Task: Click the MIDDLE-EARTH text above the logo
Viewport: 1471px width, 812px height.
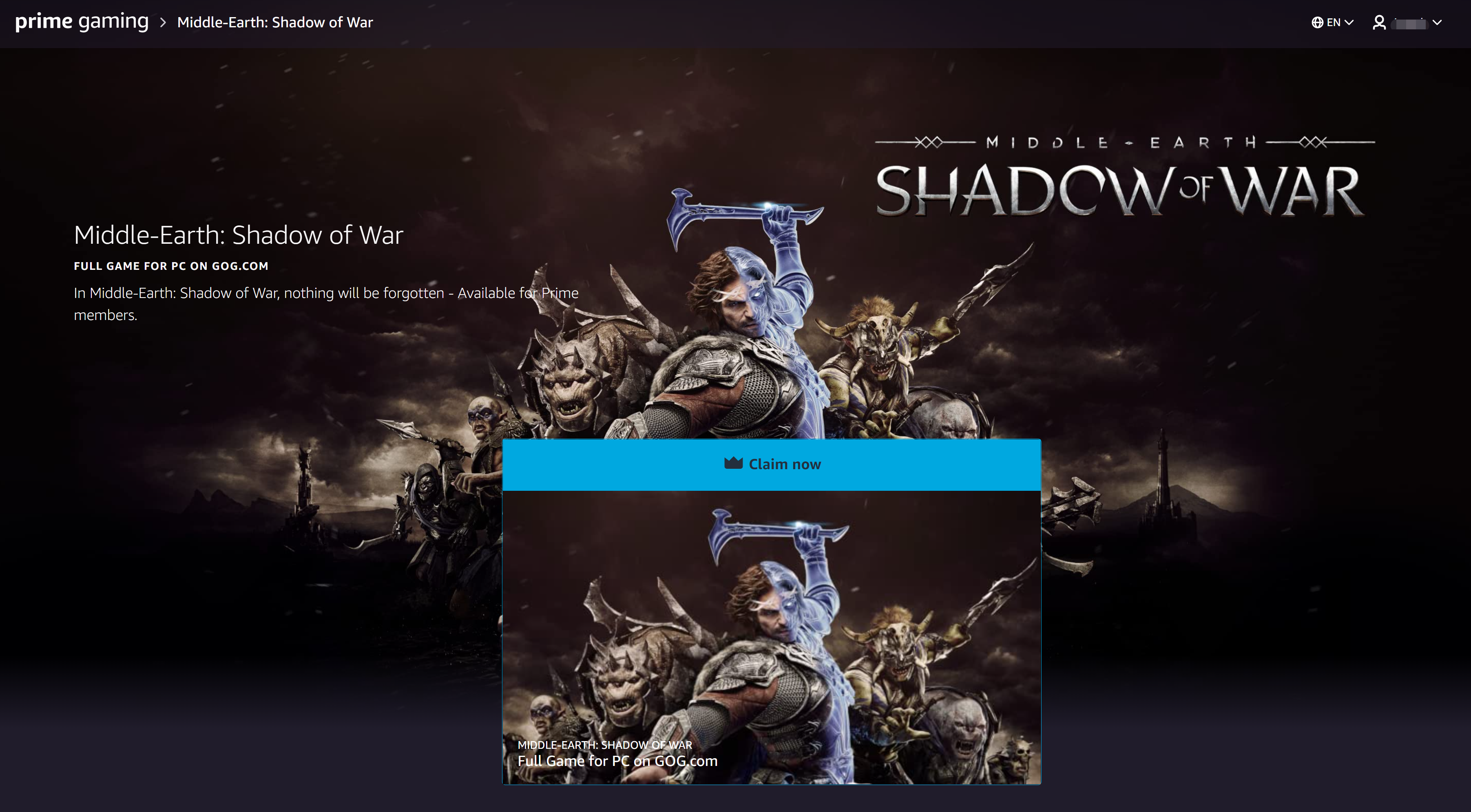Action: [1122, 142]
